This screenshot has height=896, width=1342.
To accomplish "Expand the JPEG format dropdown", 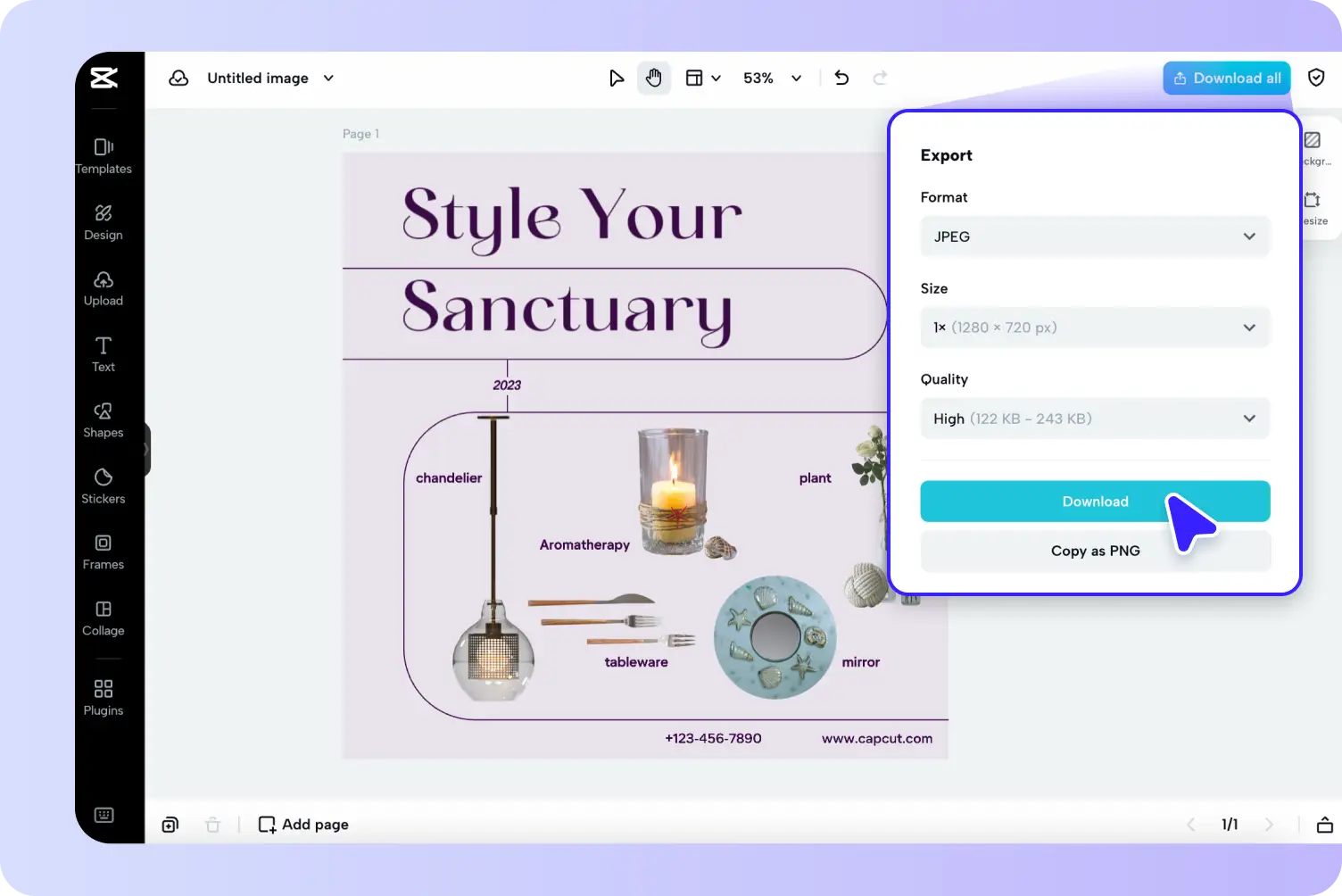I will click(1094, 236).
